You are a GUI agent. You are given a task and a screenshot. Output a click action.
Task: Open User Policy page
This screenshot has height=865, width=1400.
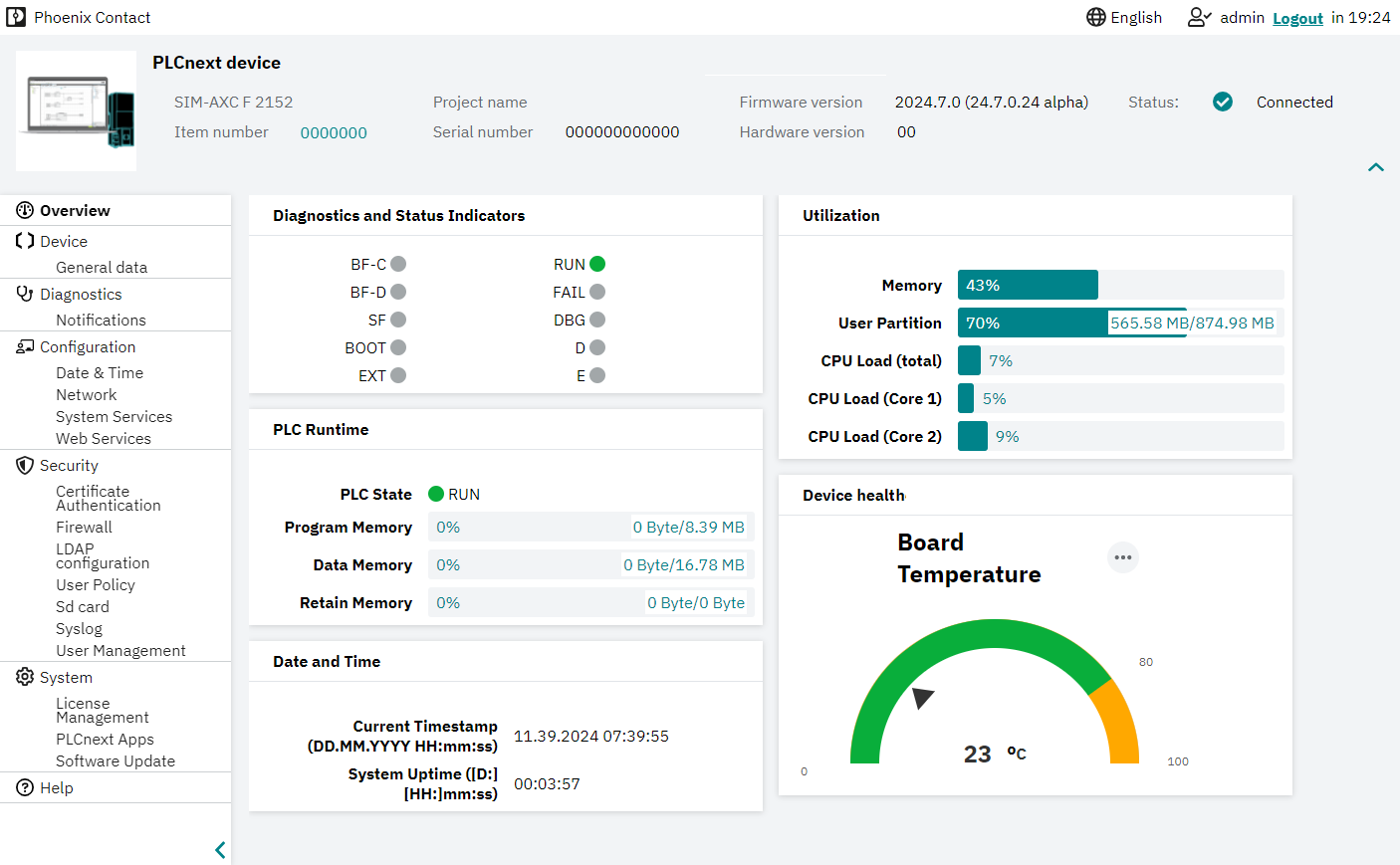pyautogui.click(x=96, y=584)
